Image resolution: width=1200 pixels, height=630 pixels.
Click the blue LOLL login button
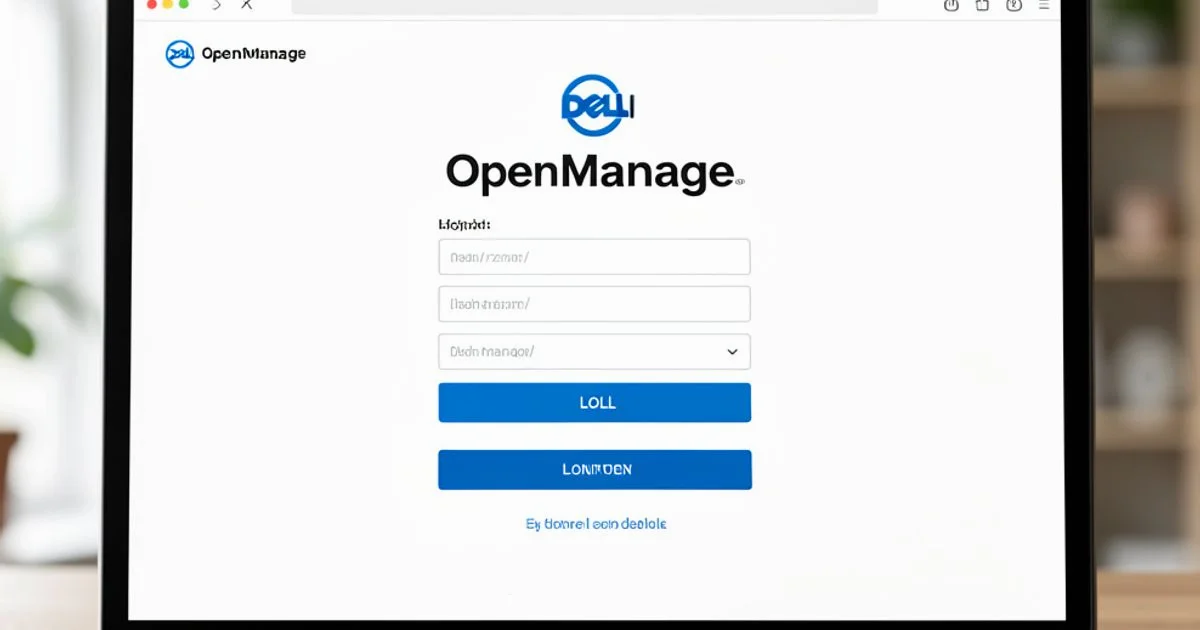click(594, 402)
